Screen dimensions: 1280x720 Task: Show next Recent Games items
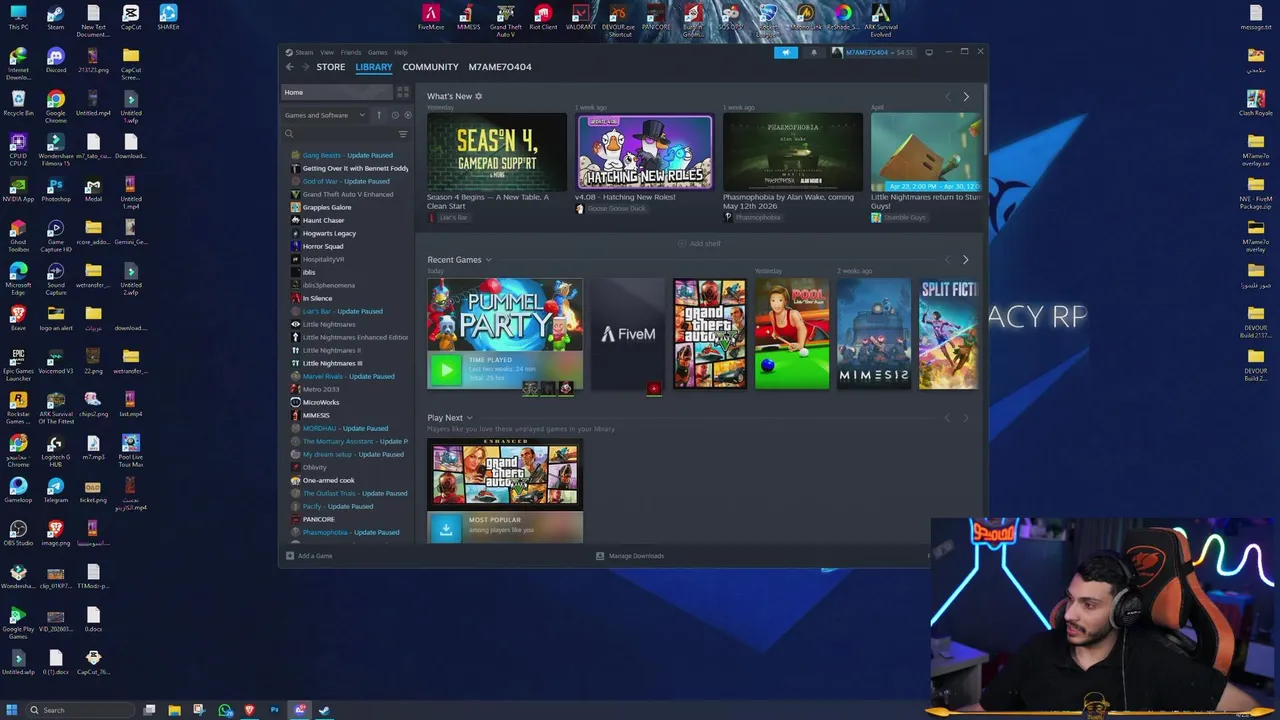pos(965,260)
